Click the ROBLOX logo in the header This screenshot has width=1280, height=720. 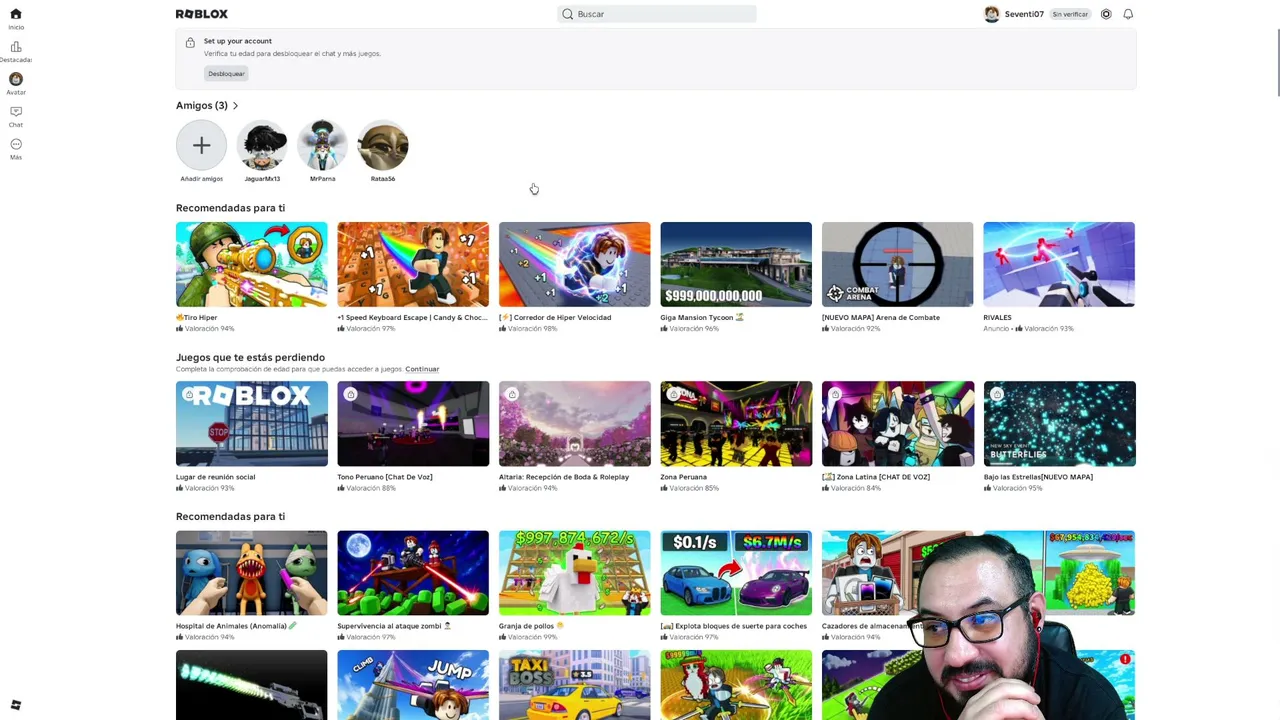coord(202,14)
